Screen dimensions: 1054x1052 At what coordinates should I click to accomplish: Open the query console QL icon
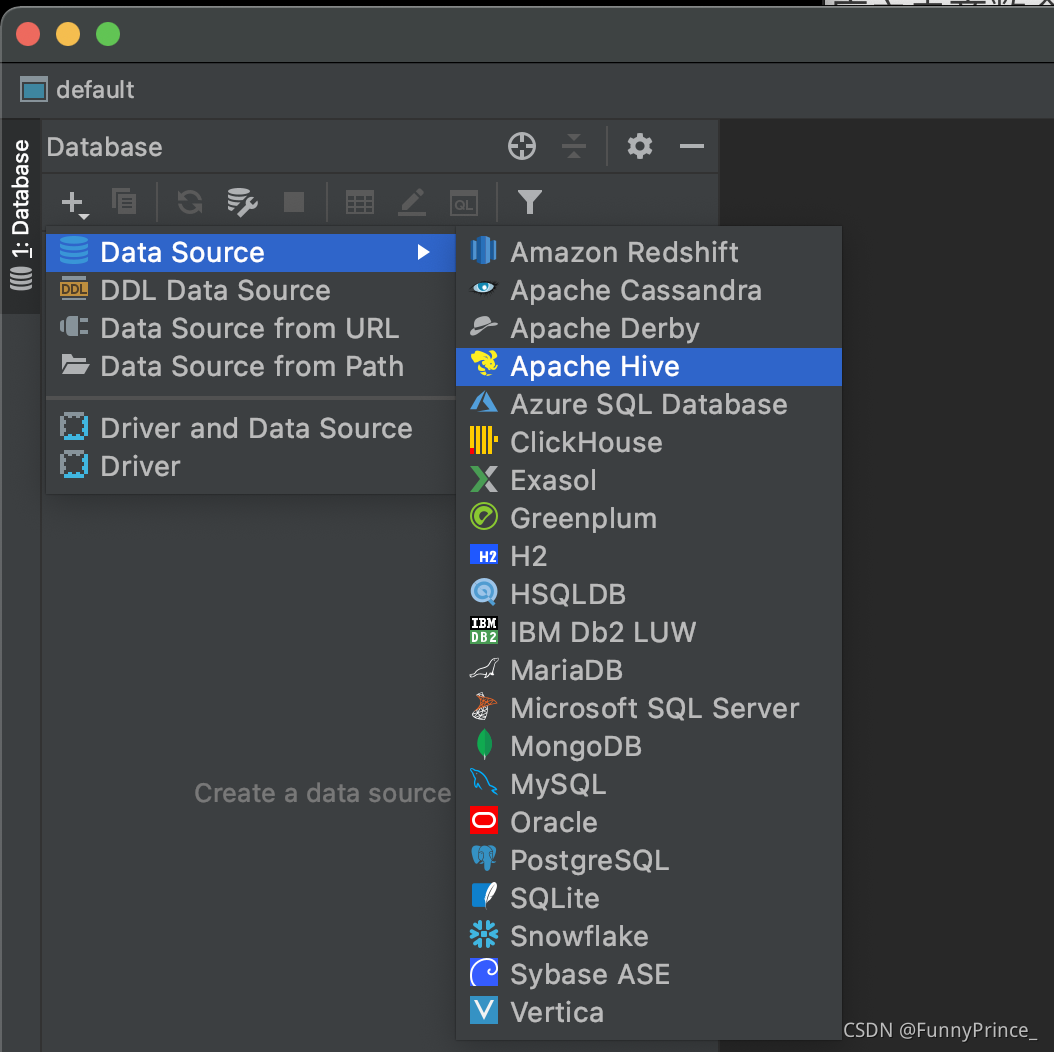(464, 203)
